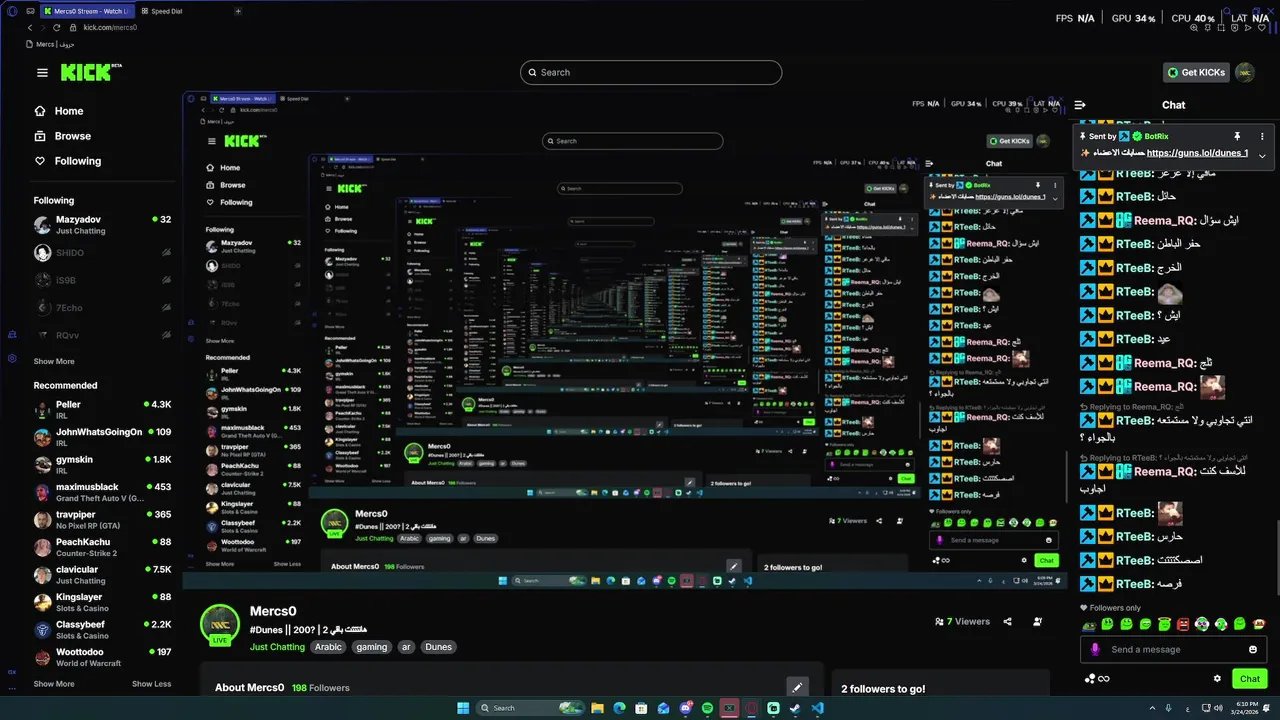Send the red angry face emote
Image resolution: width=1280 pixels, height=720 pixels.
(x=1183, y=624)
